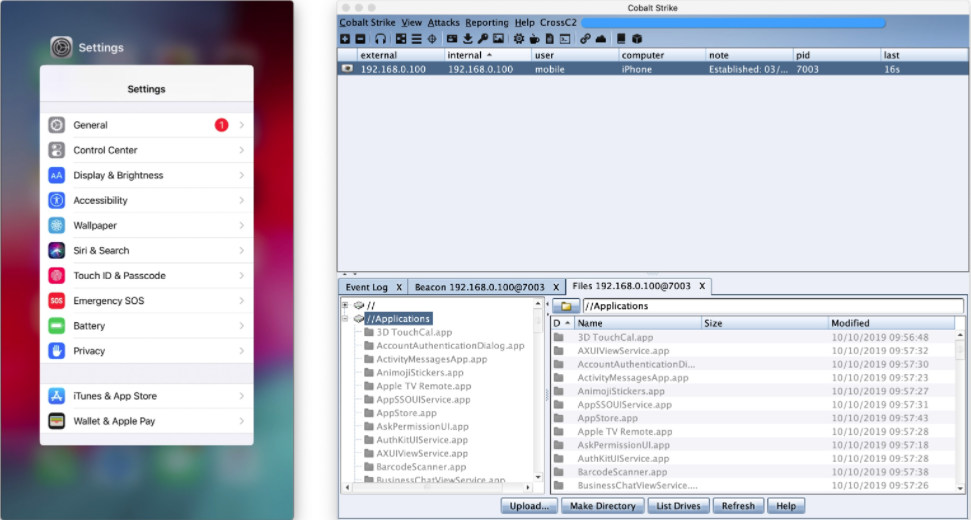Click the Refresh button

click(x=738, y=506)
